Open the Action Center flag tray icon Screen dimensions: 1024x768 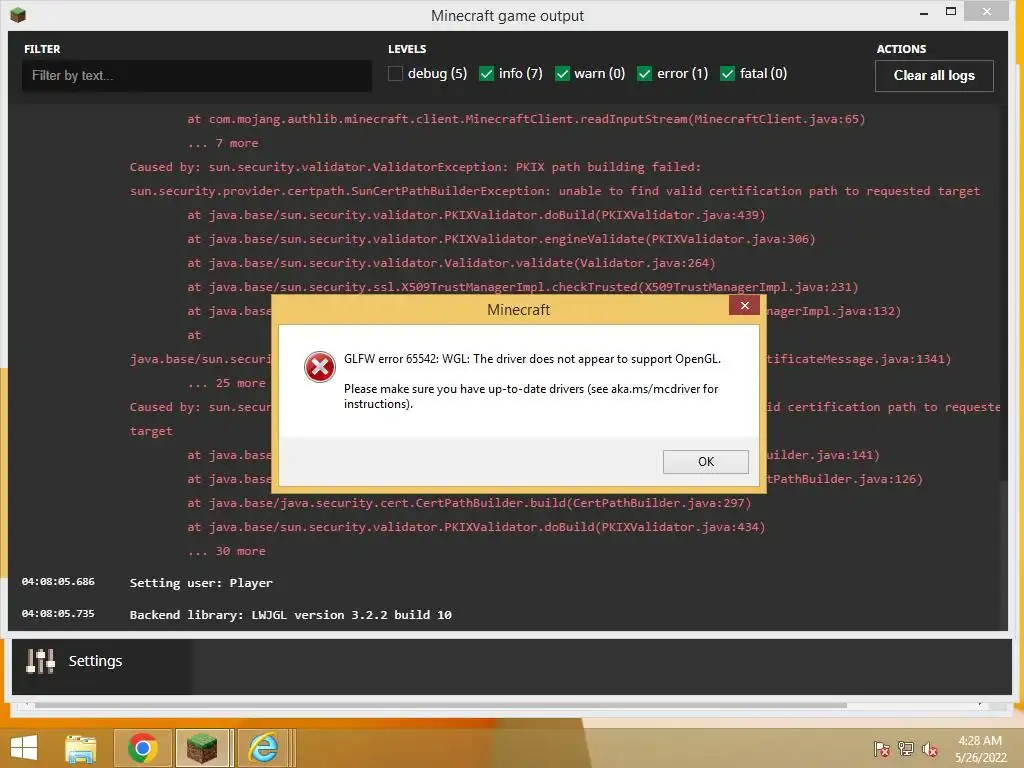pos(881,749)
